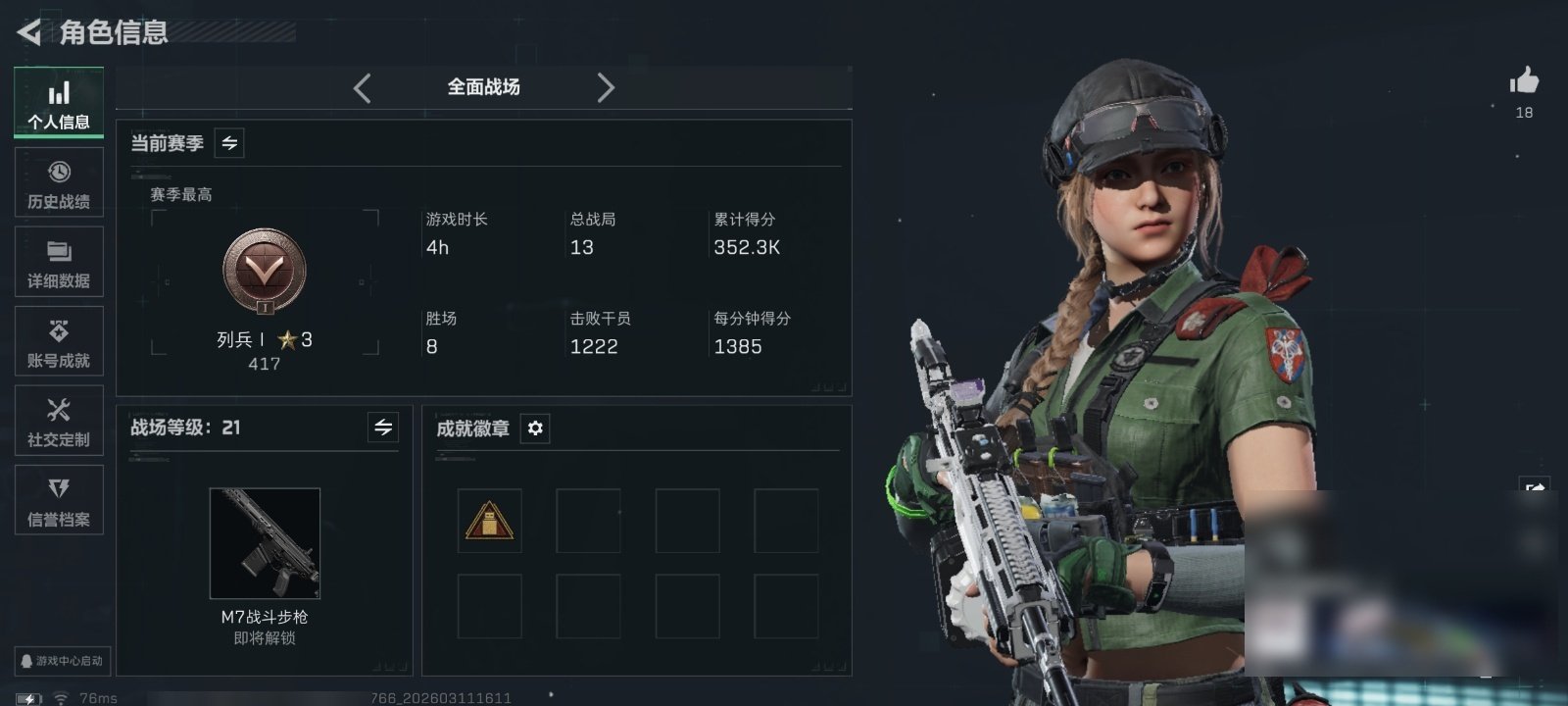Open the 个人信息 sidebar tab

pos(59,103)
